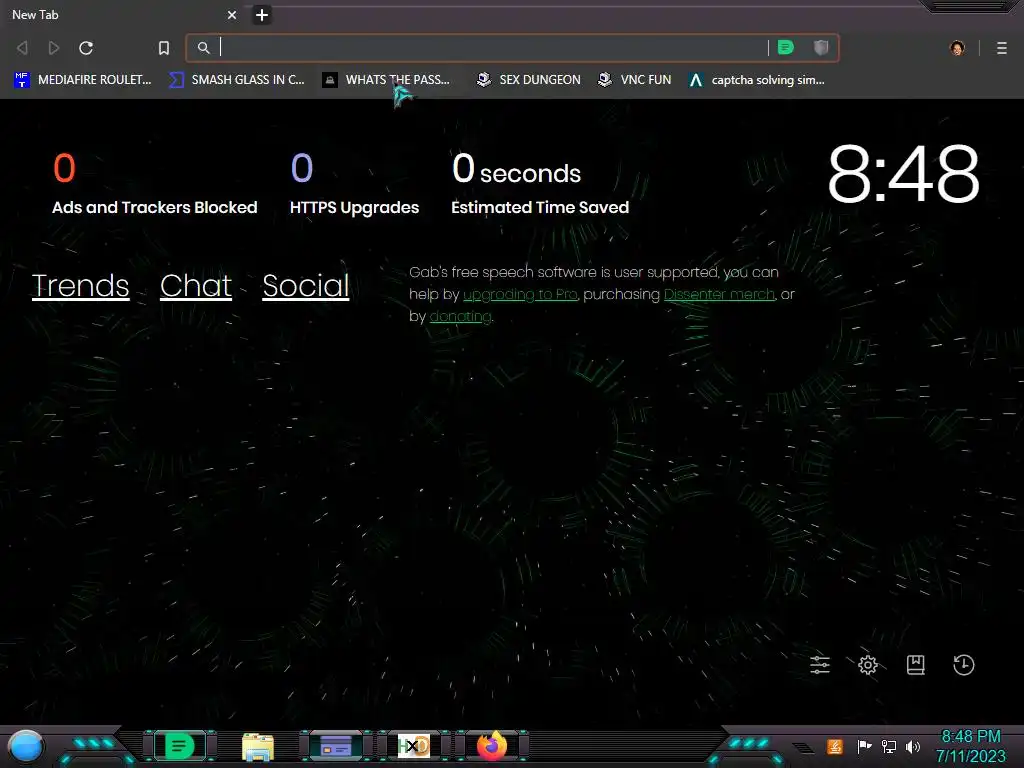Click the large 8:48 clock
Viewport: 1024px width, 768px height.
pos(903,174)
